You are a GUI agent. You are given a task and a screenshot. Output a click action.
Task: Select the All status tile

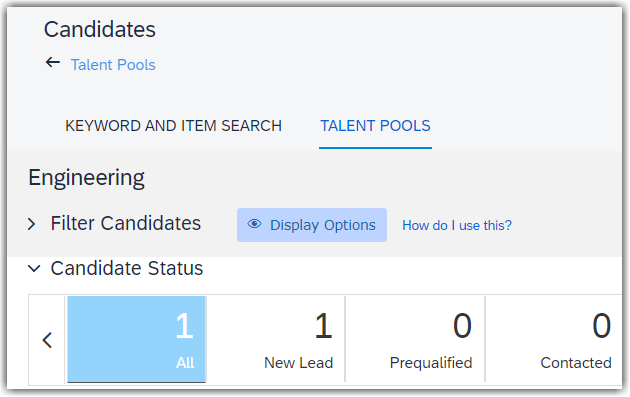(137, 340)
